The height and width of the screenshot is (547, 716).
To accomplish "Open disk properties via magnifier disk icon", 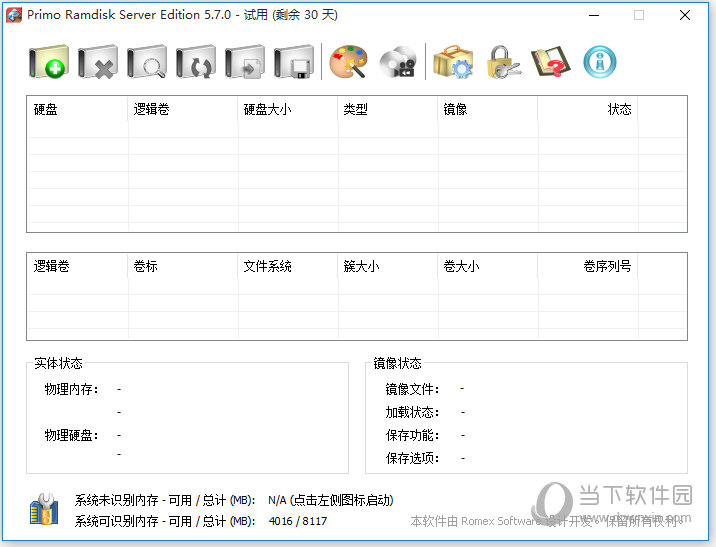I will pyautogui.click(x=147, y=62).
